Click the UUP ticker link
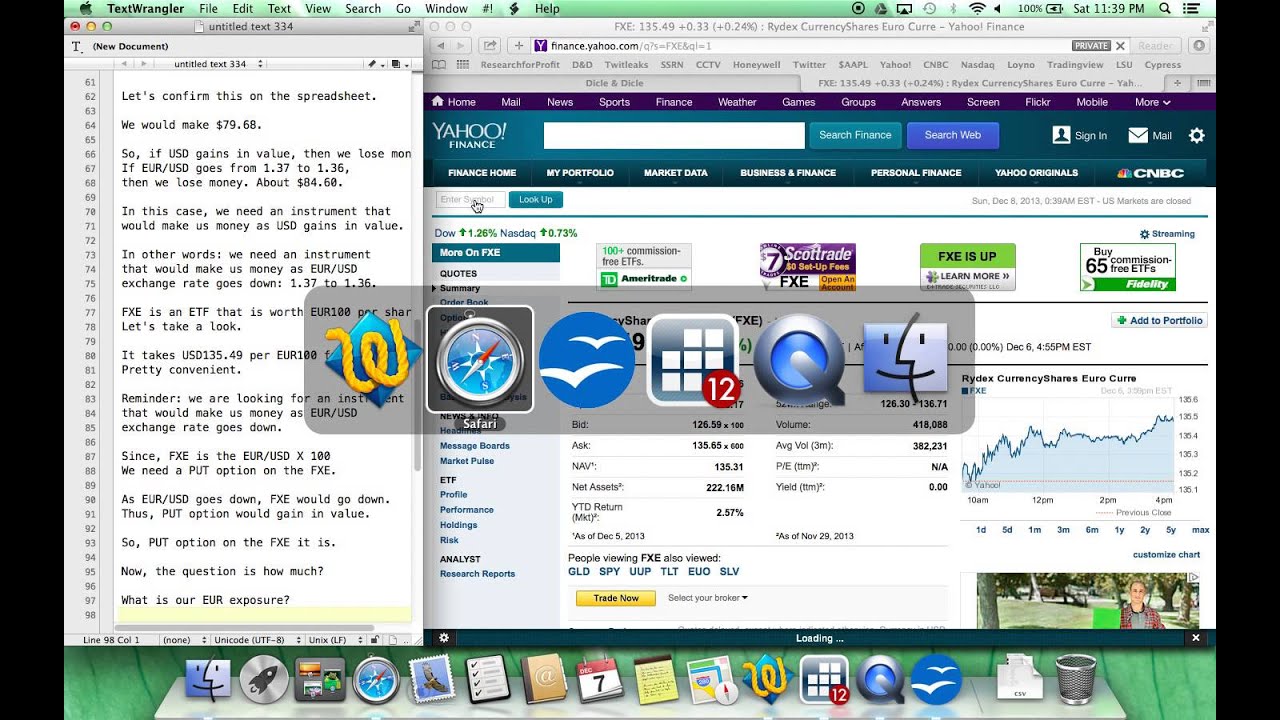The width and height of the screenshot is (1280, 720). [x=640, y=572]
